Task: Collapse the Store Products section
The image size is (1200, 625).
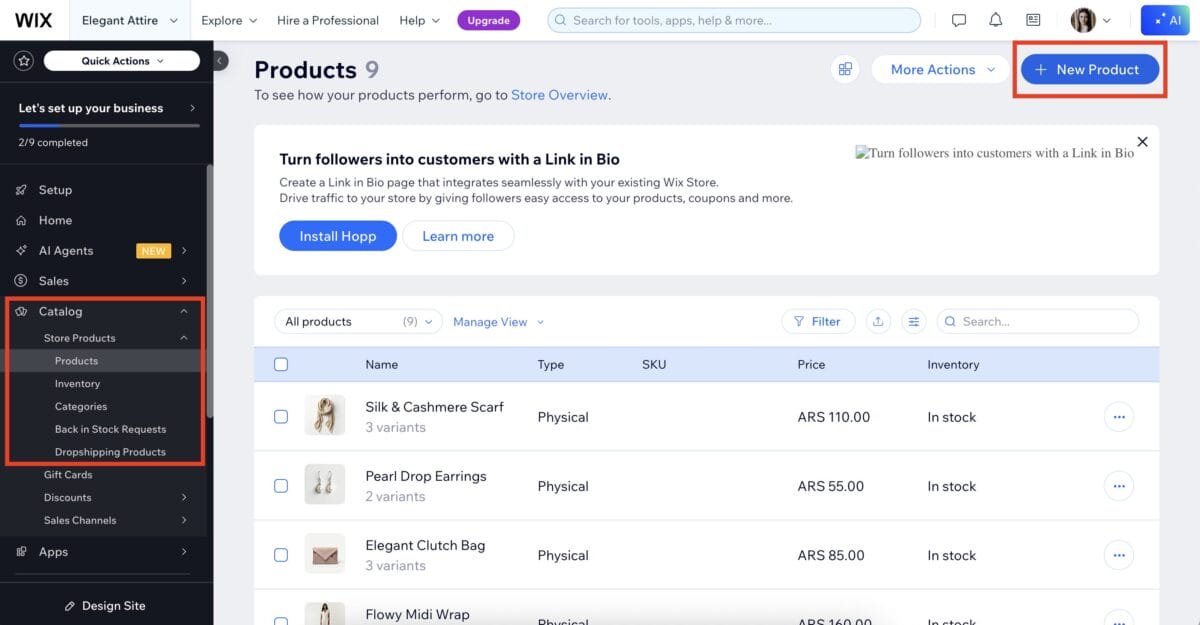Action: 183,338
